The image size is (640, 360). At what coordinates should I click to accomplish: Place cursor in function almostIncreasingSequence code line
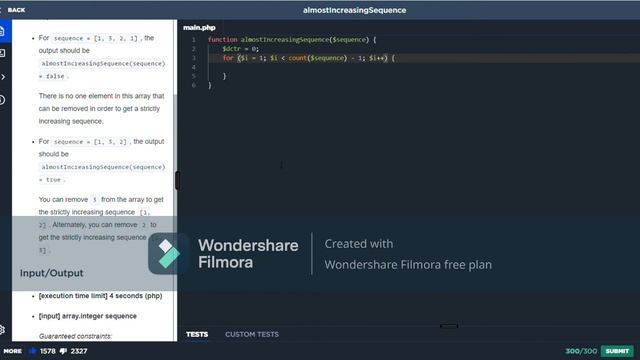pos(292,40)
